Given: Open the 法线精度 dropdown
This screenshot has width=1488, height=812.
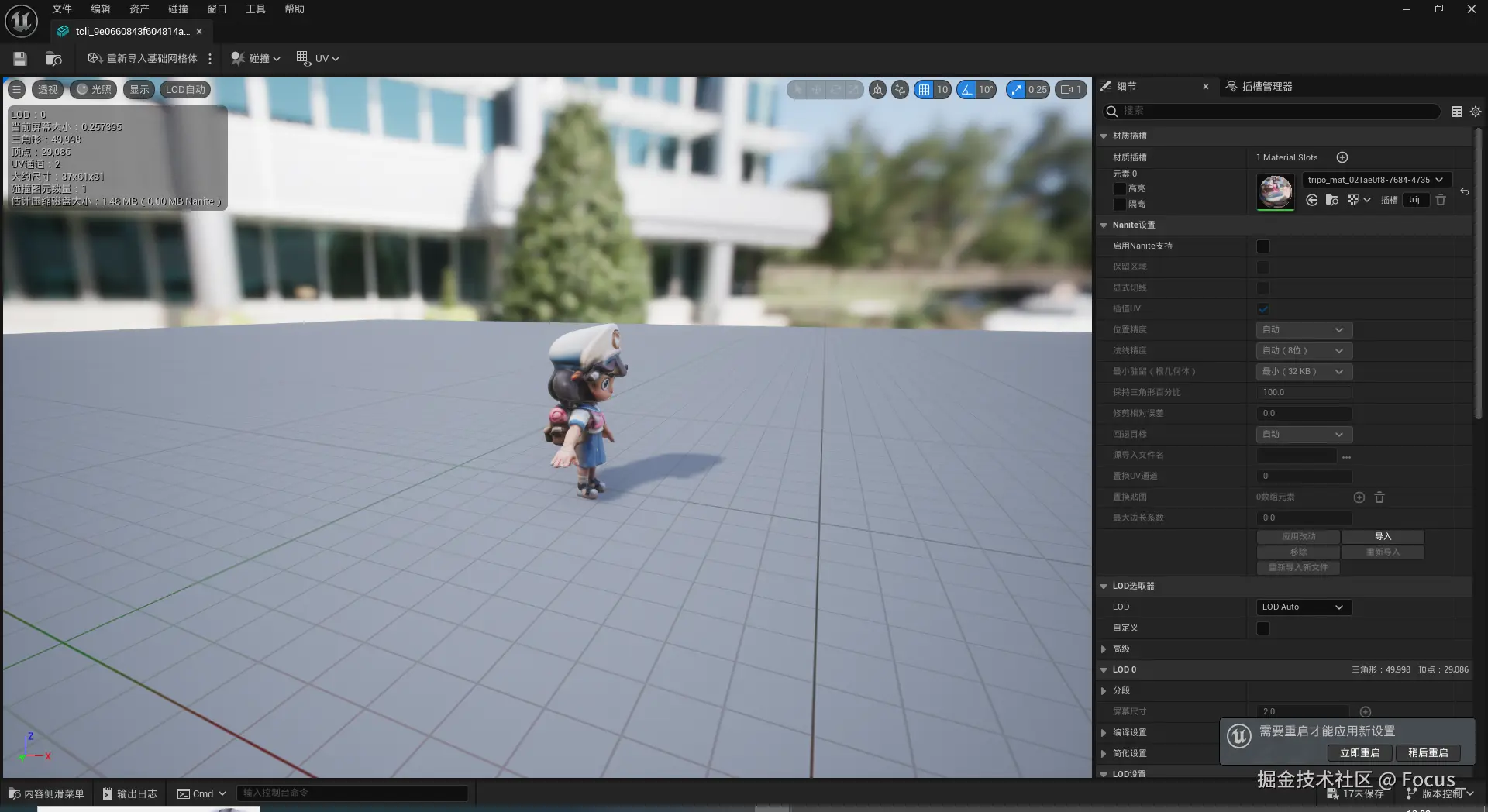Looking at the screenshot, I should [x=1304, y=351].
